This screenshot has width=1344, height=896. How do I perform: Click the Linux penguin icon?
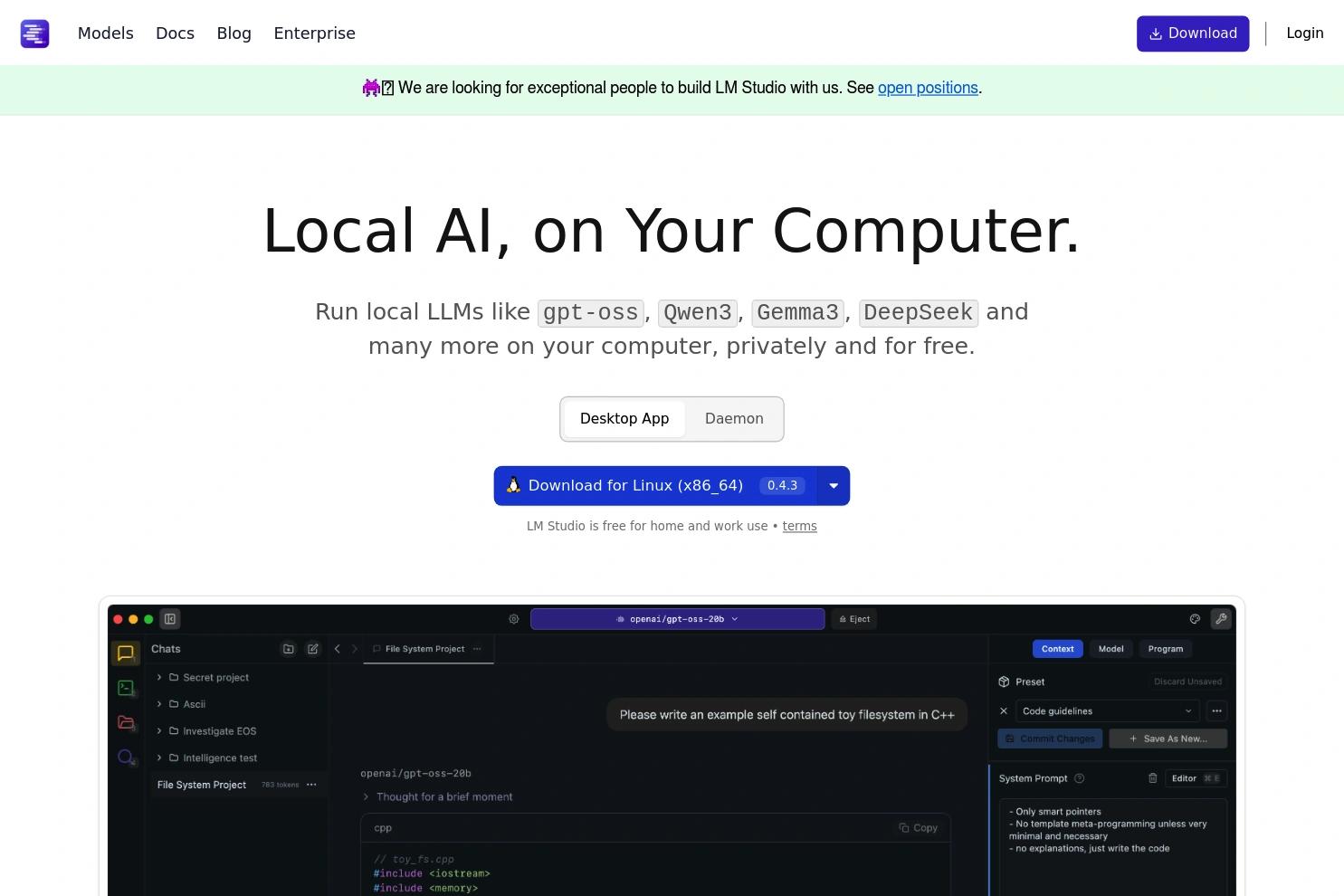tap(513, 485)
